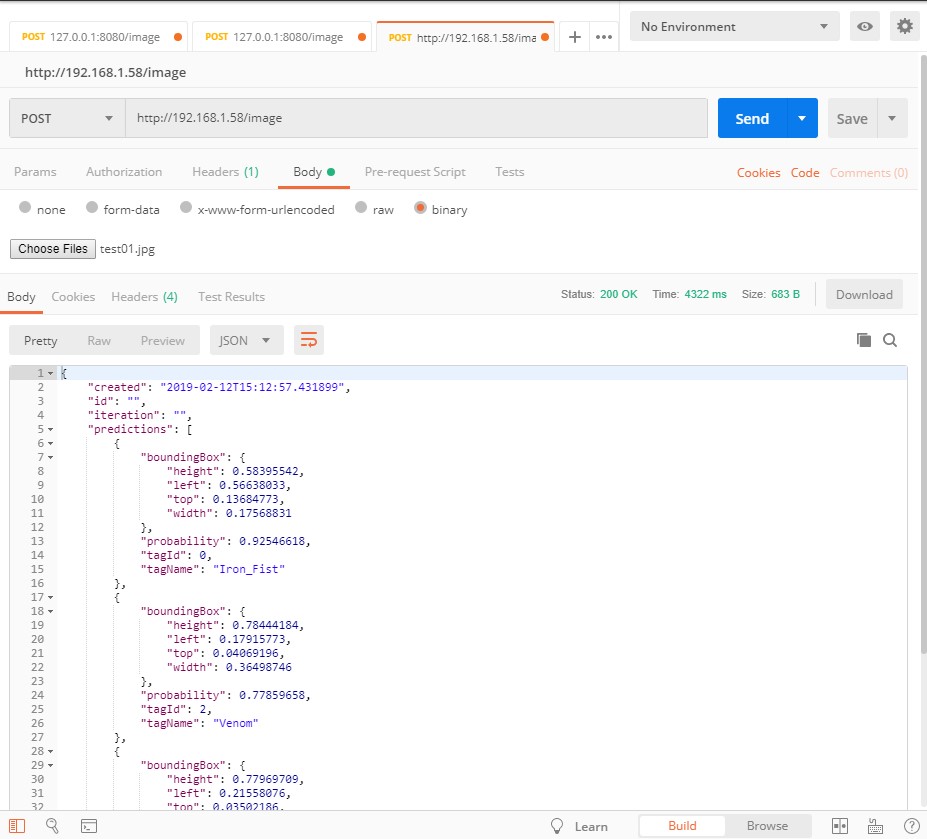
Task: Preview the environment variables with eye icon
Action: pyautogui.click(x=864, y=26)
